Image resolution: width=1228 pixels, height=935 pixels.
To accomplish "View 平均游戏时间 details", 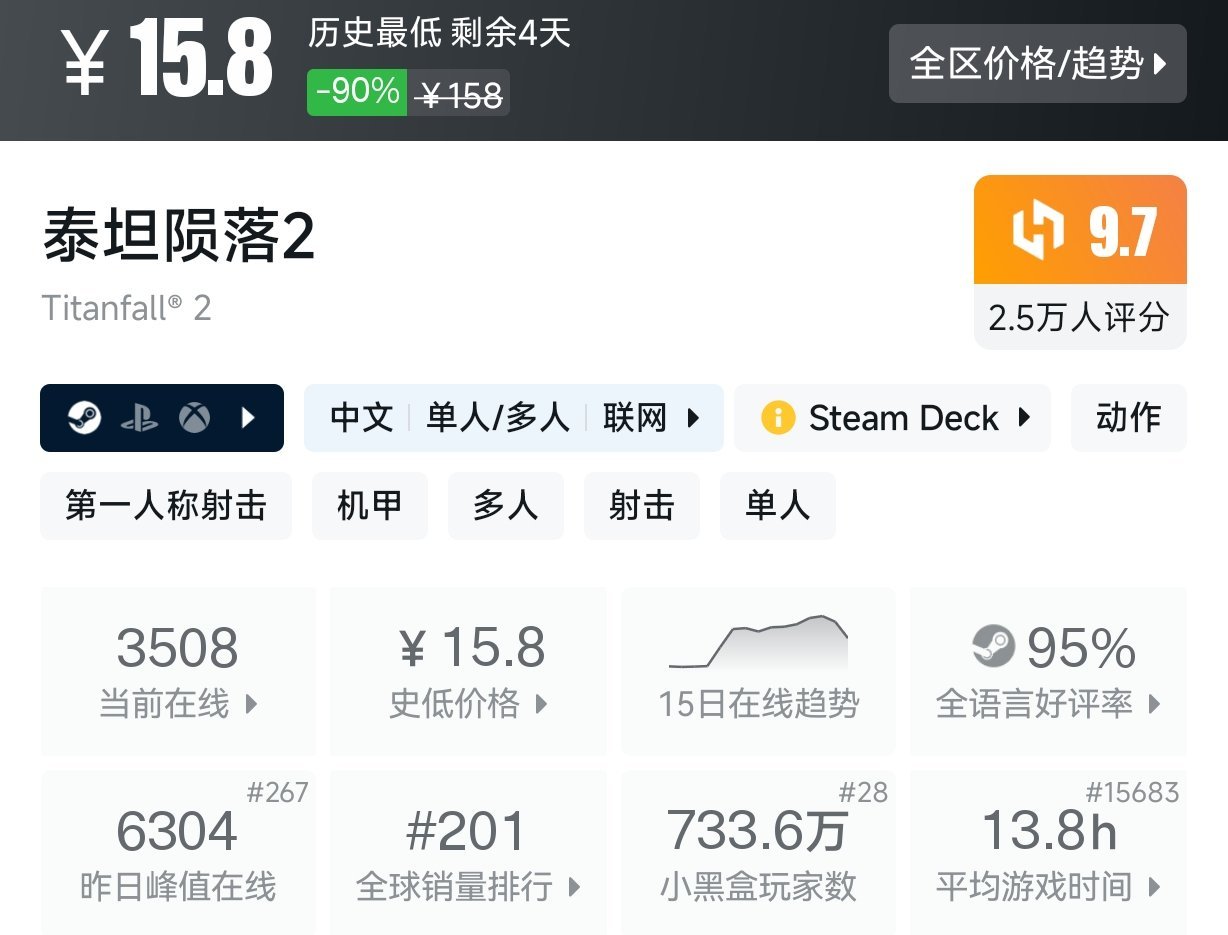I will (x=1048, y=853).
